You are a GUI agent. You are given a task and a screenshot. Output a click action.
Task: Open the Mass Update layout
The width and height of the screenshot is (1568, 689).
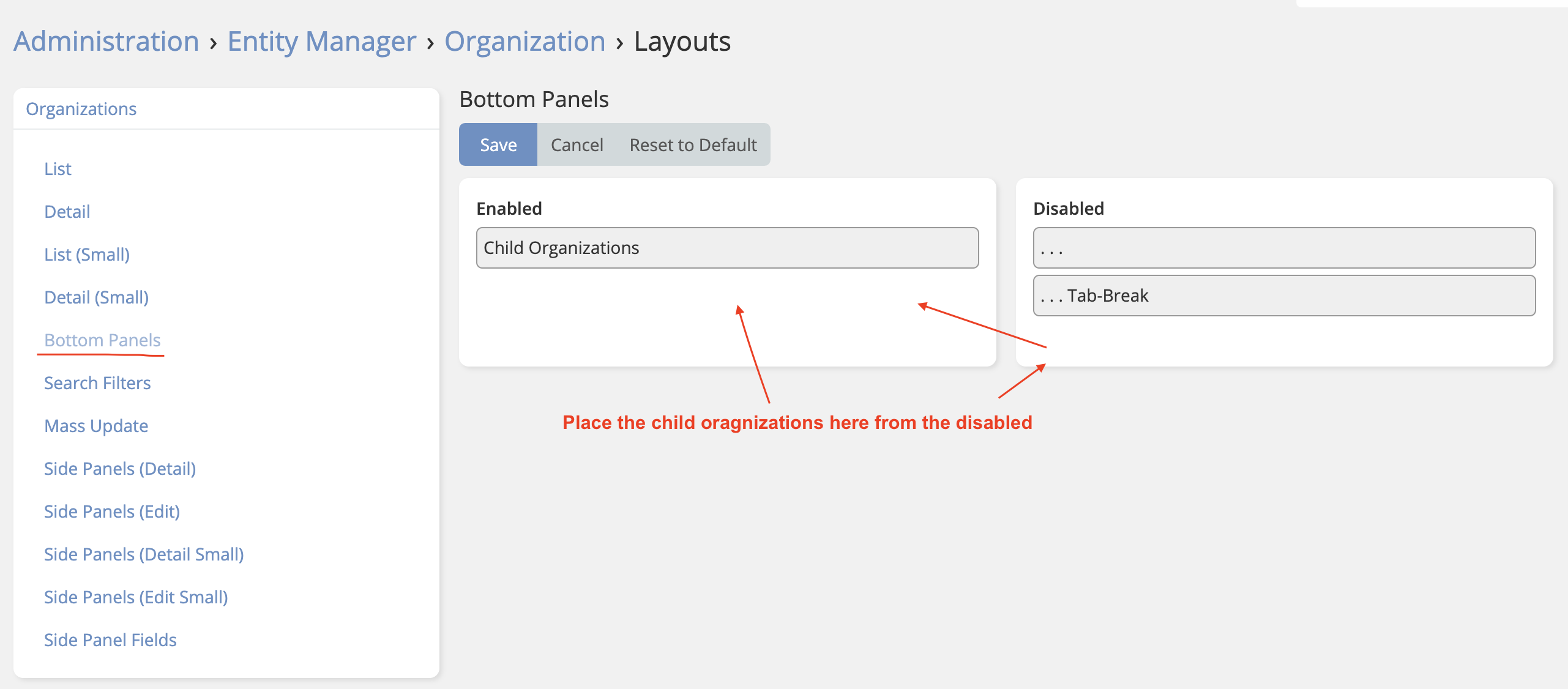tap(96, 426)
